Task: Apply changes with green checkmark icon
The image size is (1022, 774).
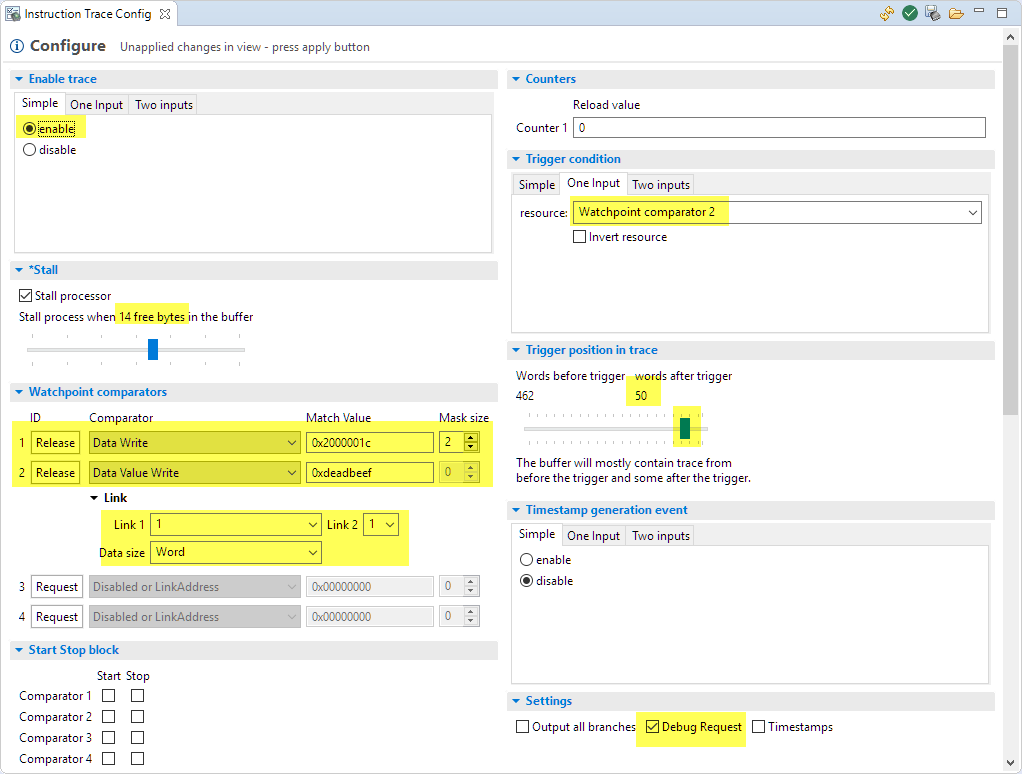Action: click(910, 13)
